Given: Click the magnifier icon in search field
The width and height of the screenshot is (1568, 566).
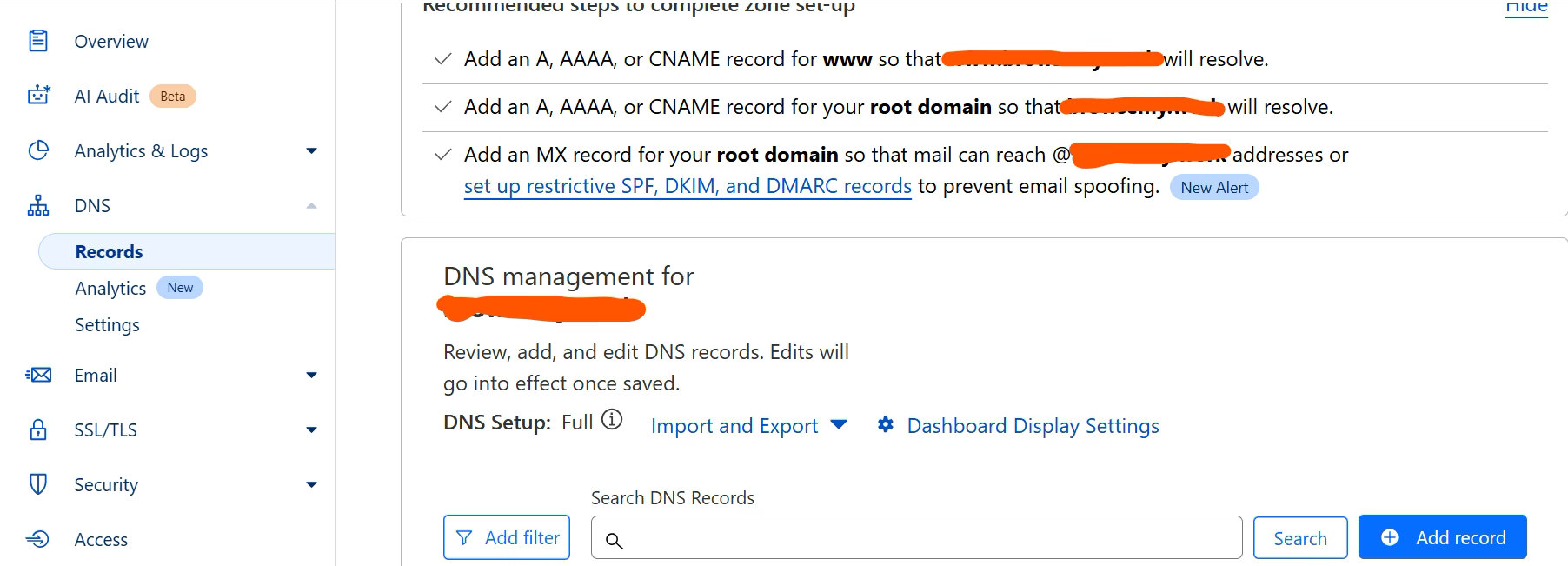Looking at the screenshot, I should [x=615, y=541].
